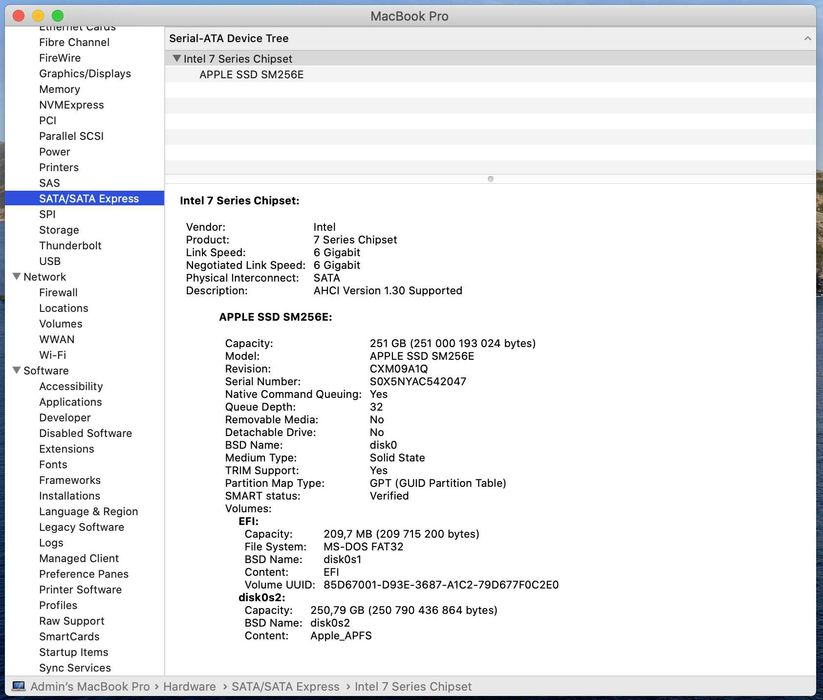Click Hardware in the path bar
The height and width of the screenshot is (700, 823).
tap(189, 686)
